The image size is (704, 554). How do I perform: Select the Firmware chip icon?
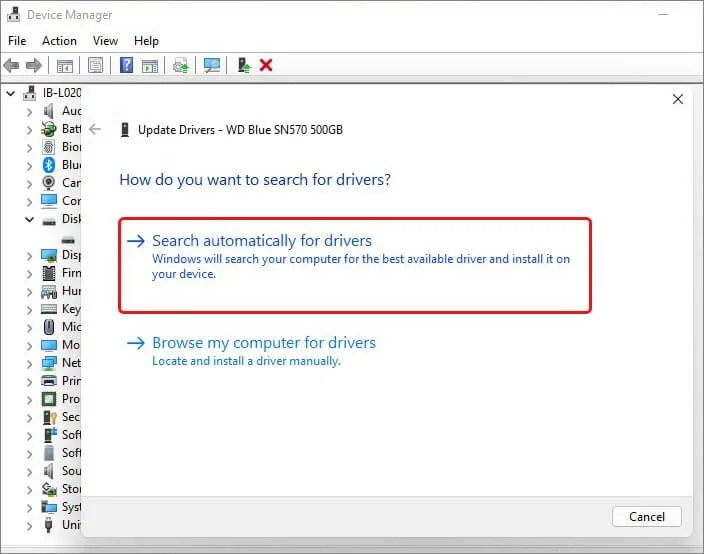(48, 273)
